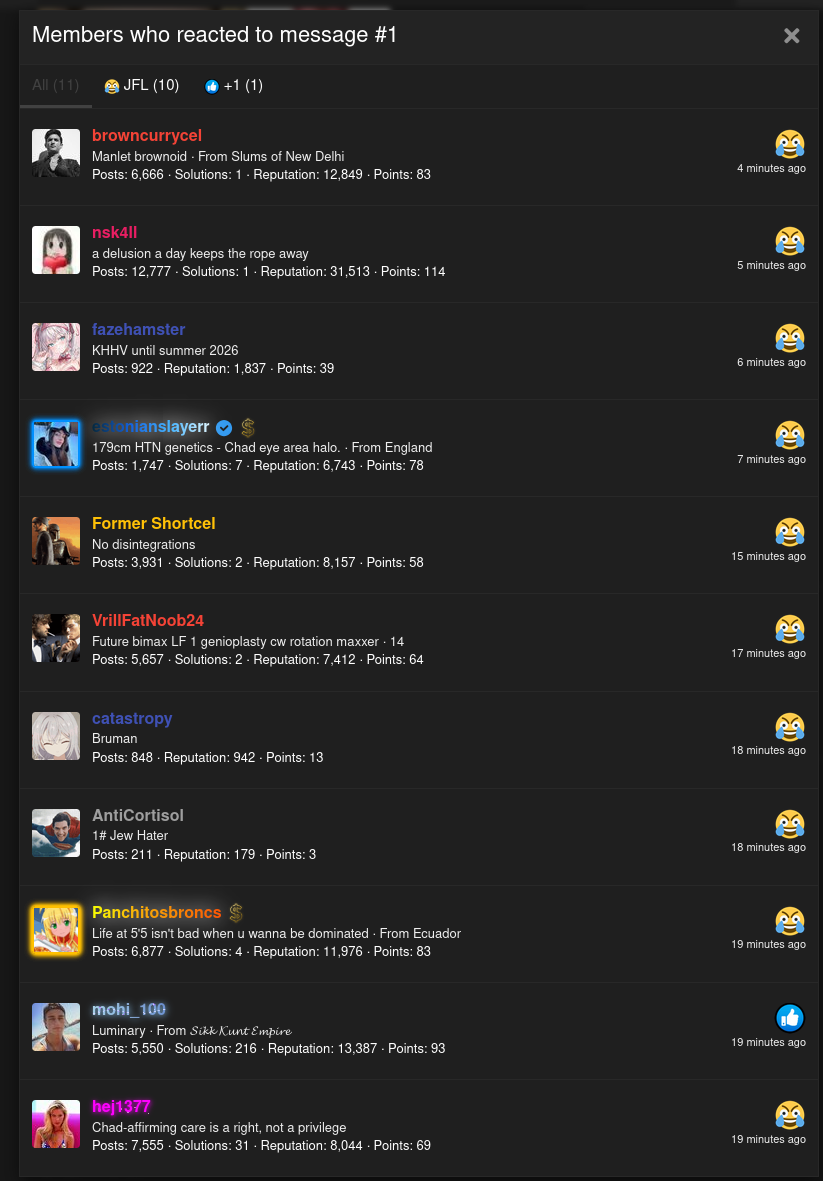
Task: Close the reactions member dialog
Action: point(791,35)
